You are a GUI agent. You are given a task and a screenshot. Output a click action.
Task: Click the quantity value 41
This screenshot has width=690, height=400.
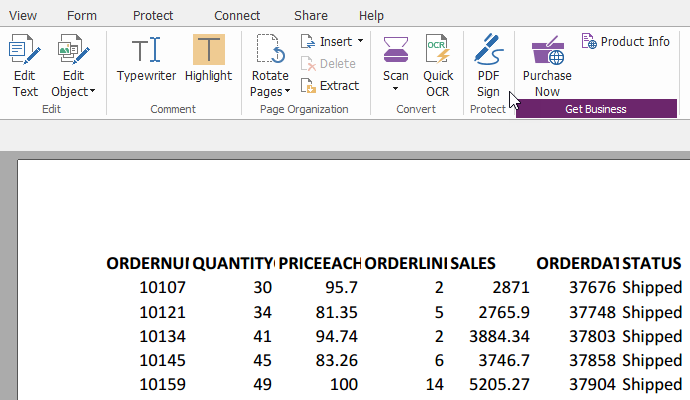pyautogui.click(x=262, y=337)
